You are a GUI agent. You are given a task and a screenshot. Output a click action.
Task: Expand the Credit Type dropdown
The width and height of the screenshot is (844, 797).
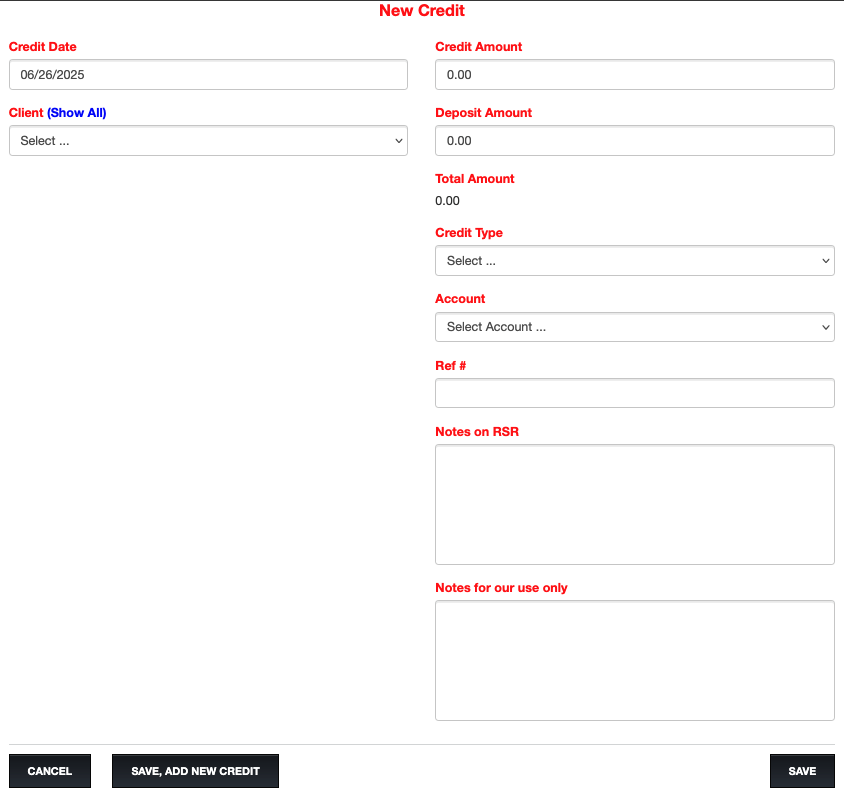(634, 261)
